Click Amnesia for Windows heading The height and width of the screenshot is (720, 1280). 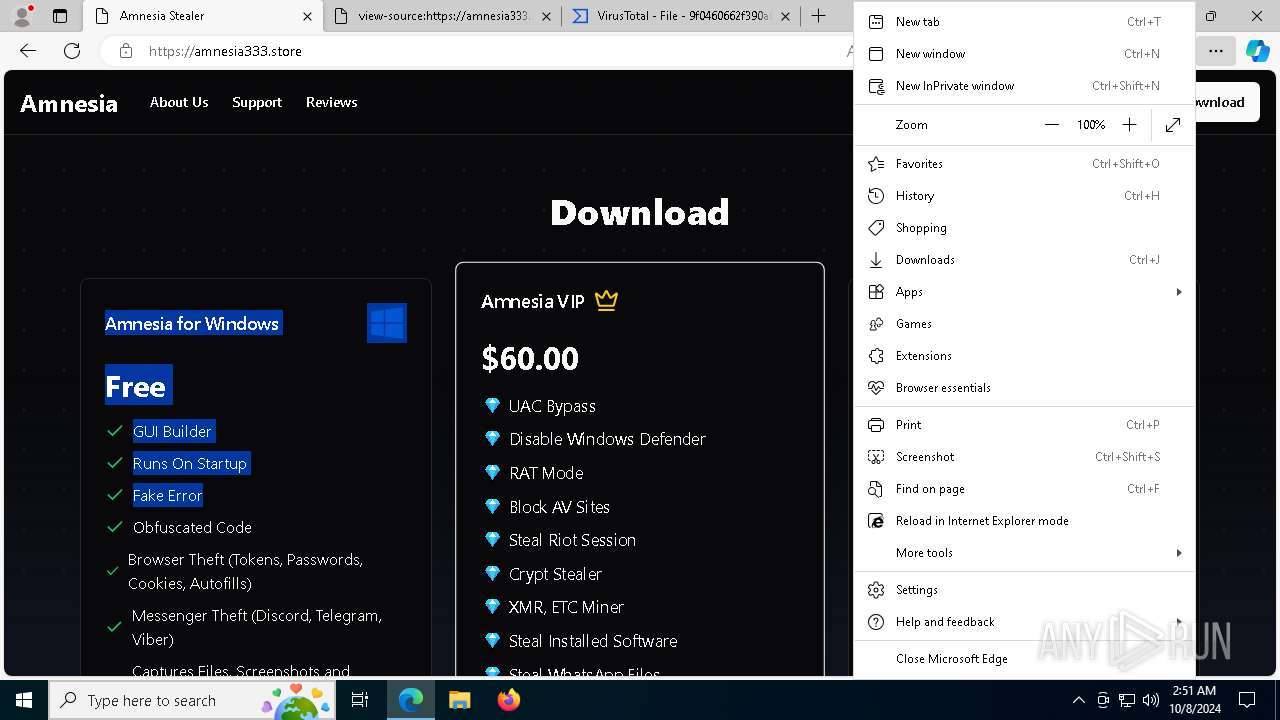click(x=192, y=323)
